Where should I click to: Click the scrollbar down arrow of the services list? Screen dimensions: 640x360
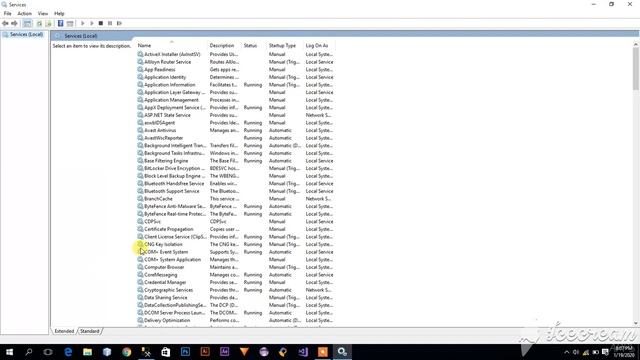(636, 323)
